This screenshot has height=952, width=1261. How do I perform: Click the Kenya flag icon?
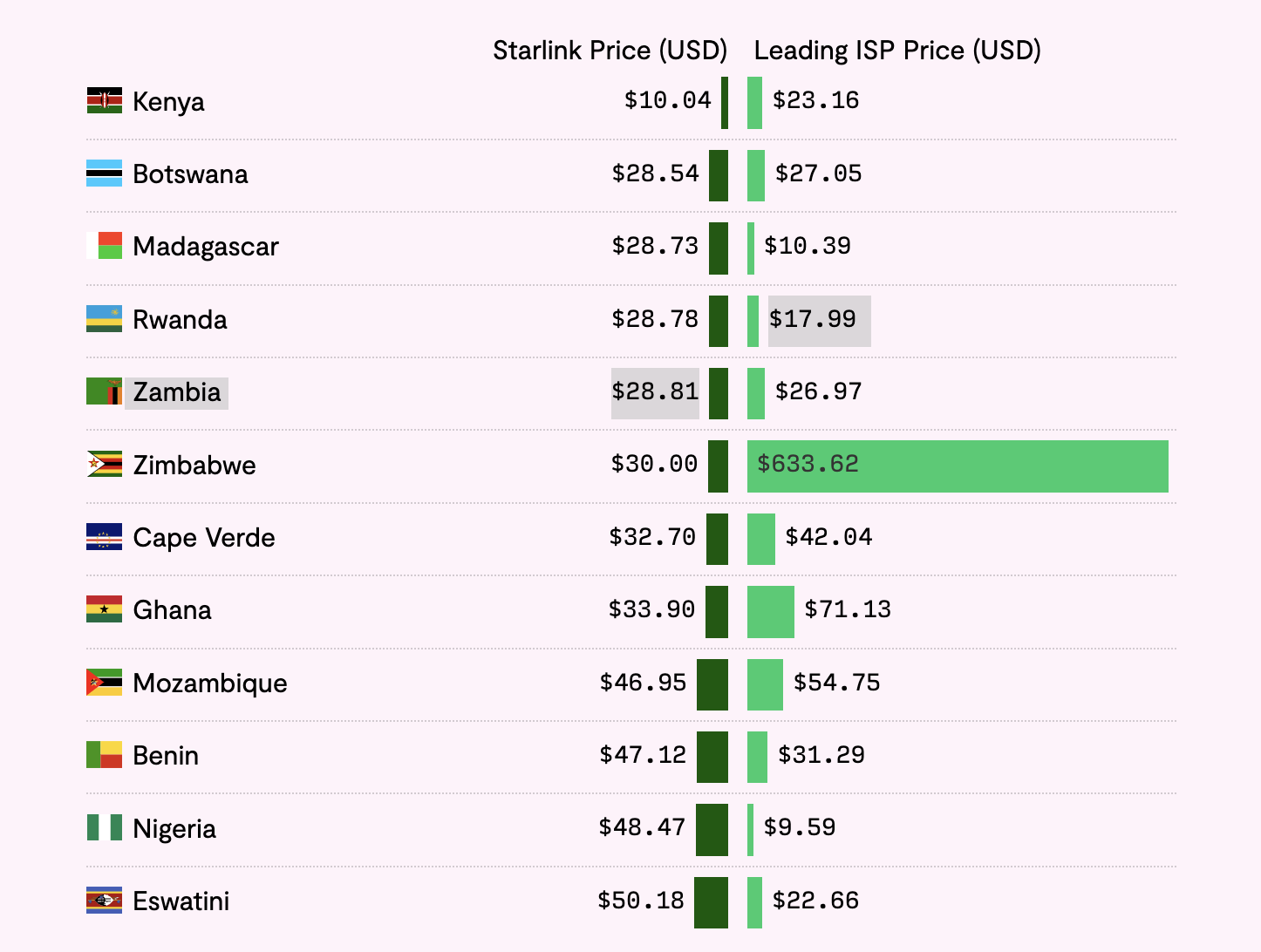(104, 101)
